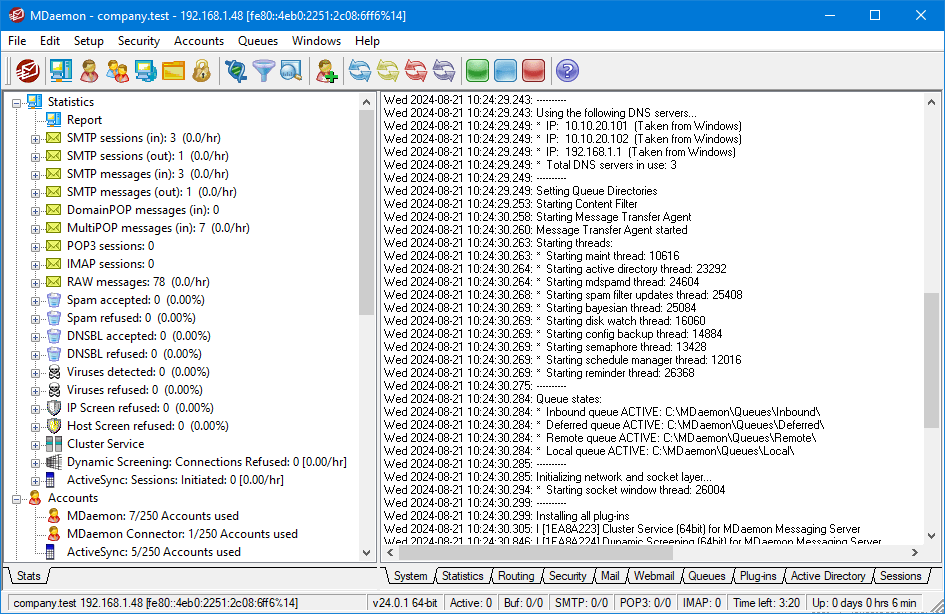Viewport: 945px width, 614px height.
Task: Click the envelope icon beside RAW messages
Action: coord(54,282)
